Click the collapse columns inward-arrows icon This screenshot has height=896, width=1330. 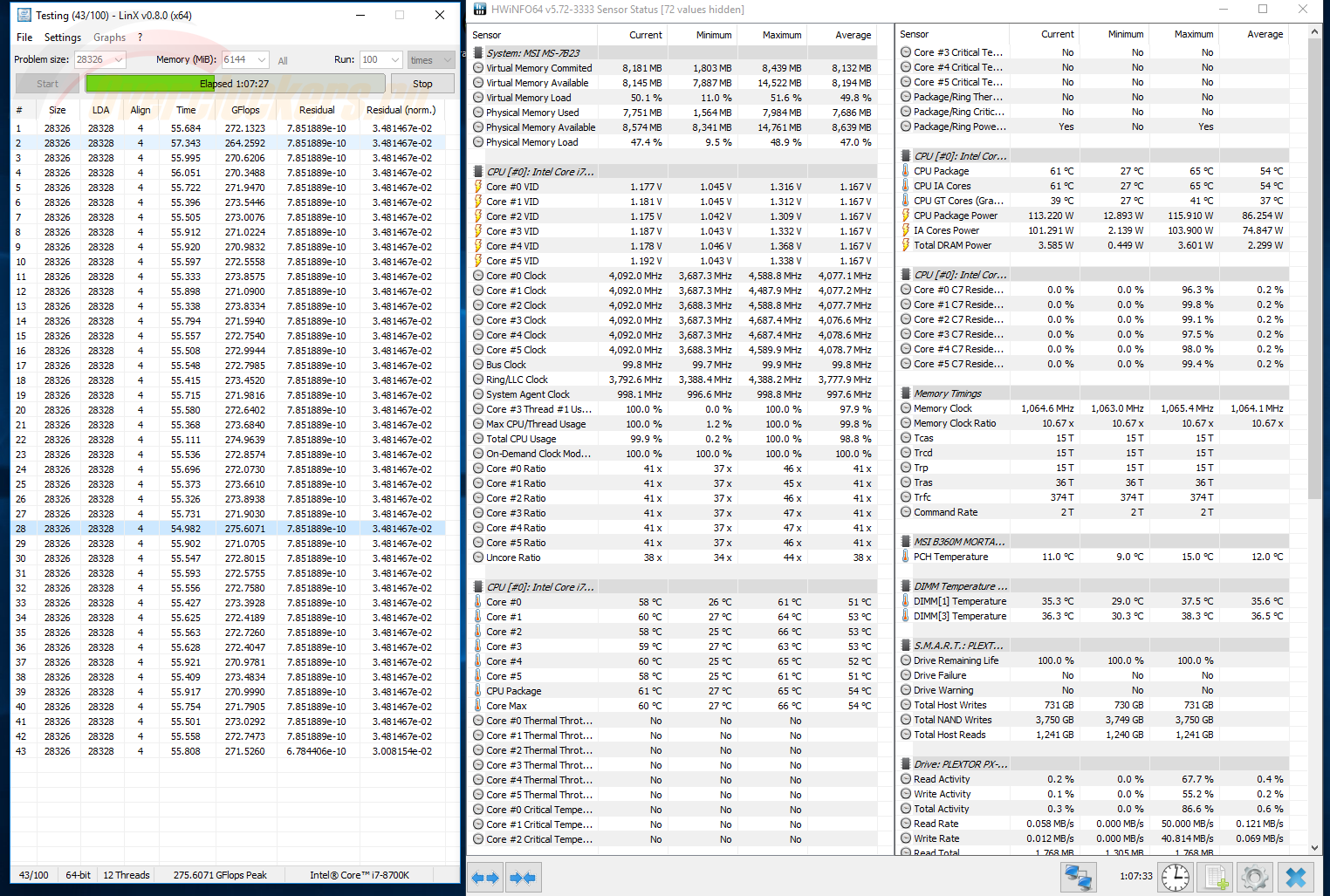(523, 878)
